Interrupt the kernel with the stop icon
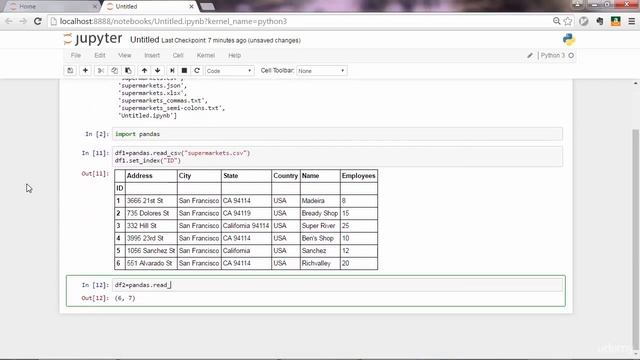 pyautogui.click(x=184, y=71)
